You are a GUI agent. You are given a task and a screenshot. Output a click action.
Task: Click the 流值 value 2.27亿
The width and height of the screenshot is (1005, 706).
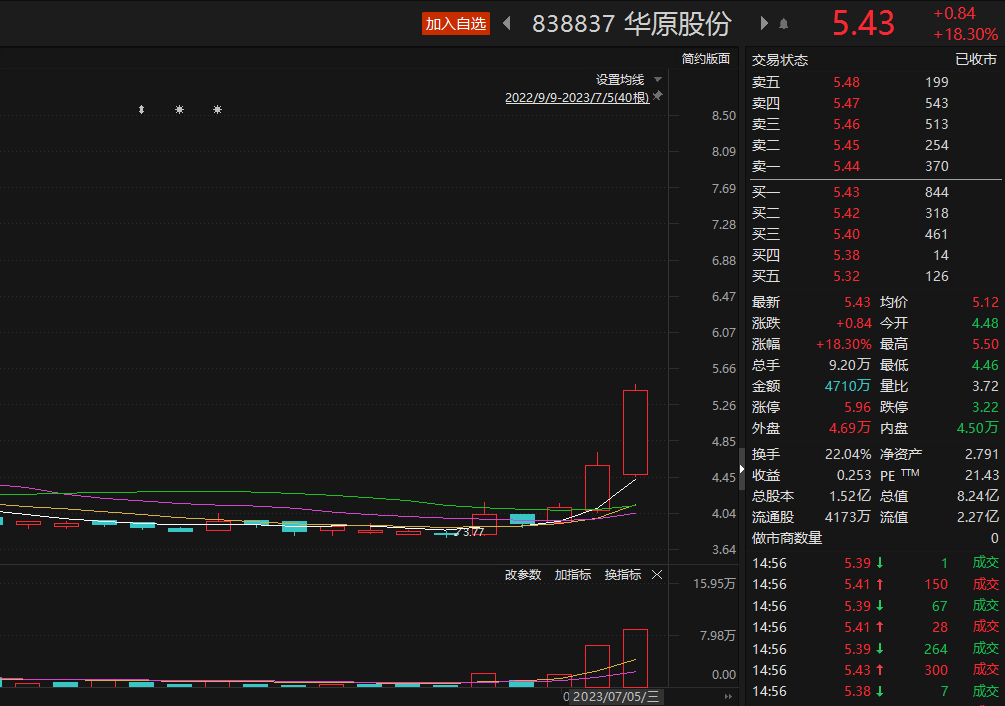pyautogui.click(x=978, y=517)
